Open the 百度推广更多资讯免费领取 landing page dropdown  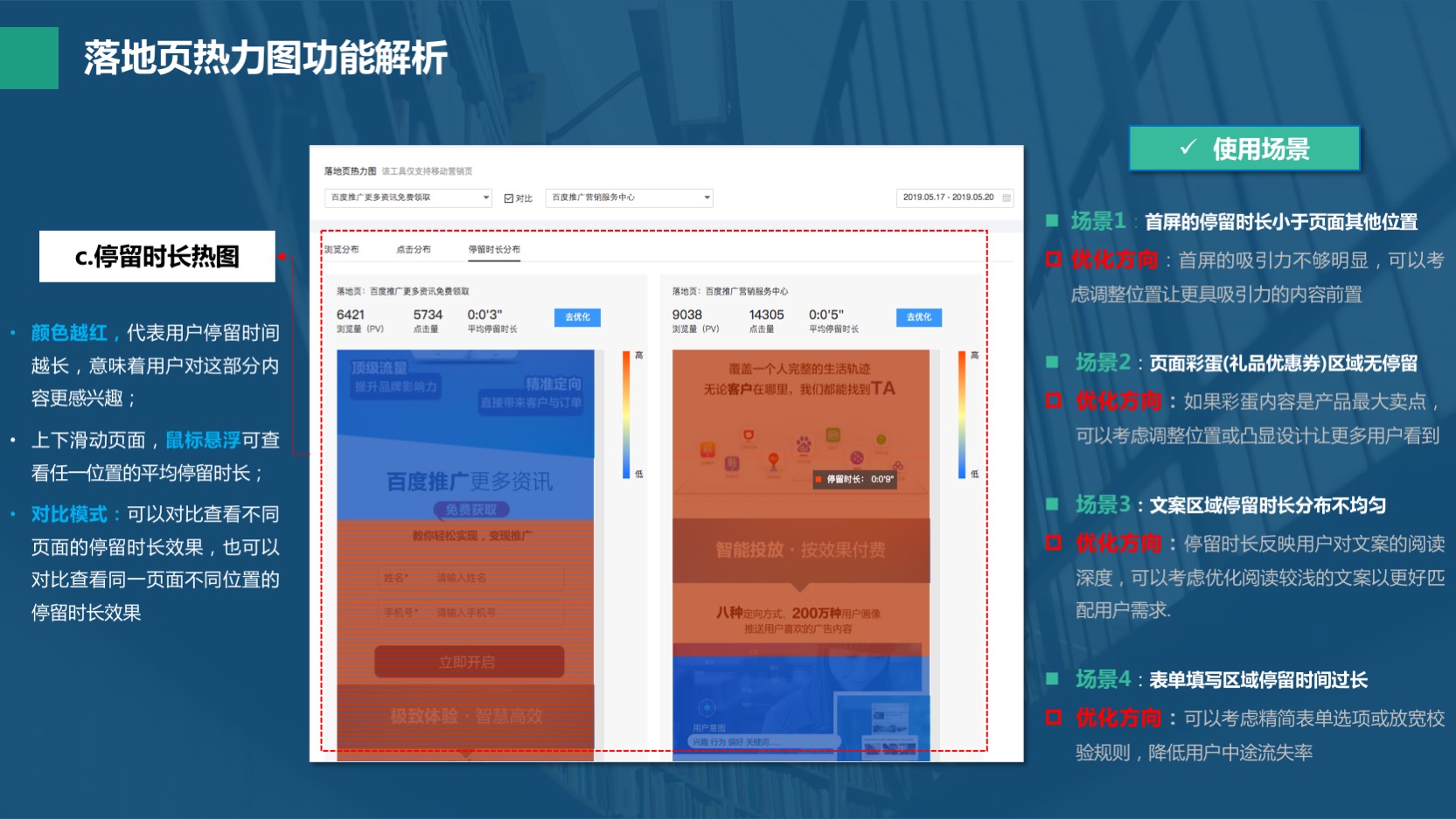pos(408,198)
